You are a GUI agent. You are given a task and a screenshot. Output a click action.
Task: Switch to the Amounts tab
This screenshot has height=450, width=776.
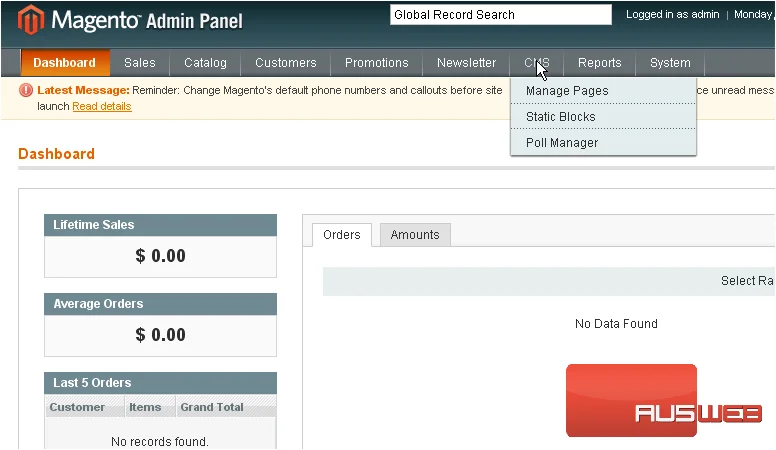(415, 235)
